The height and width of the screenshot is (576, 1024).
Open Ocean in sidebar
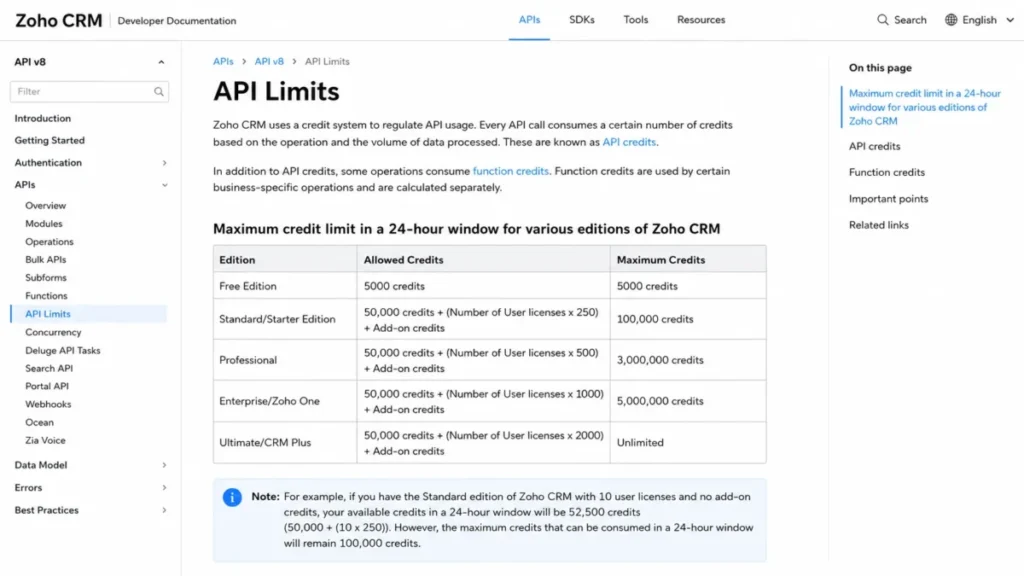pos(39,423)
